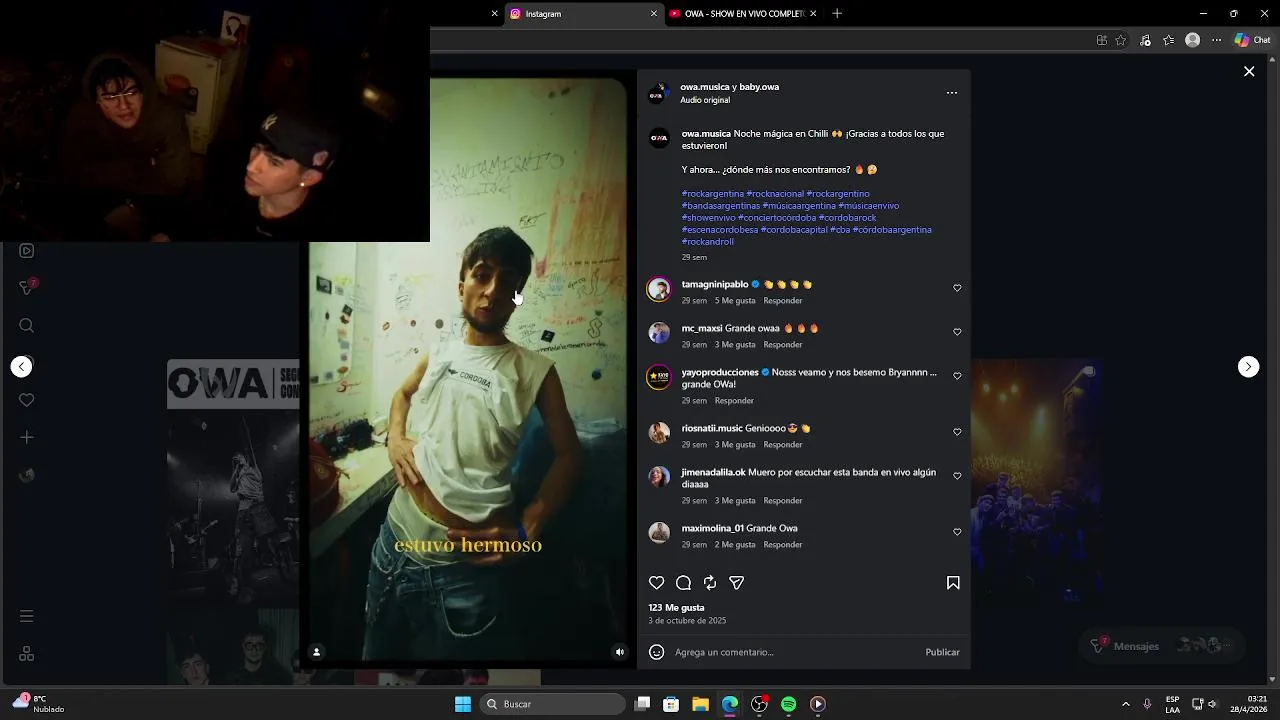Click the taskbar Buscar search box
Screen dimensions: 1280x720
pos(555,704)
